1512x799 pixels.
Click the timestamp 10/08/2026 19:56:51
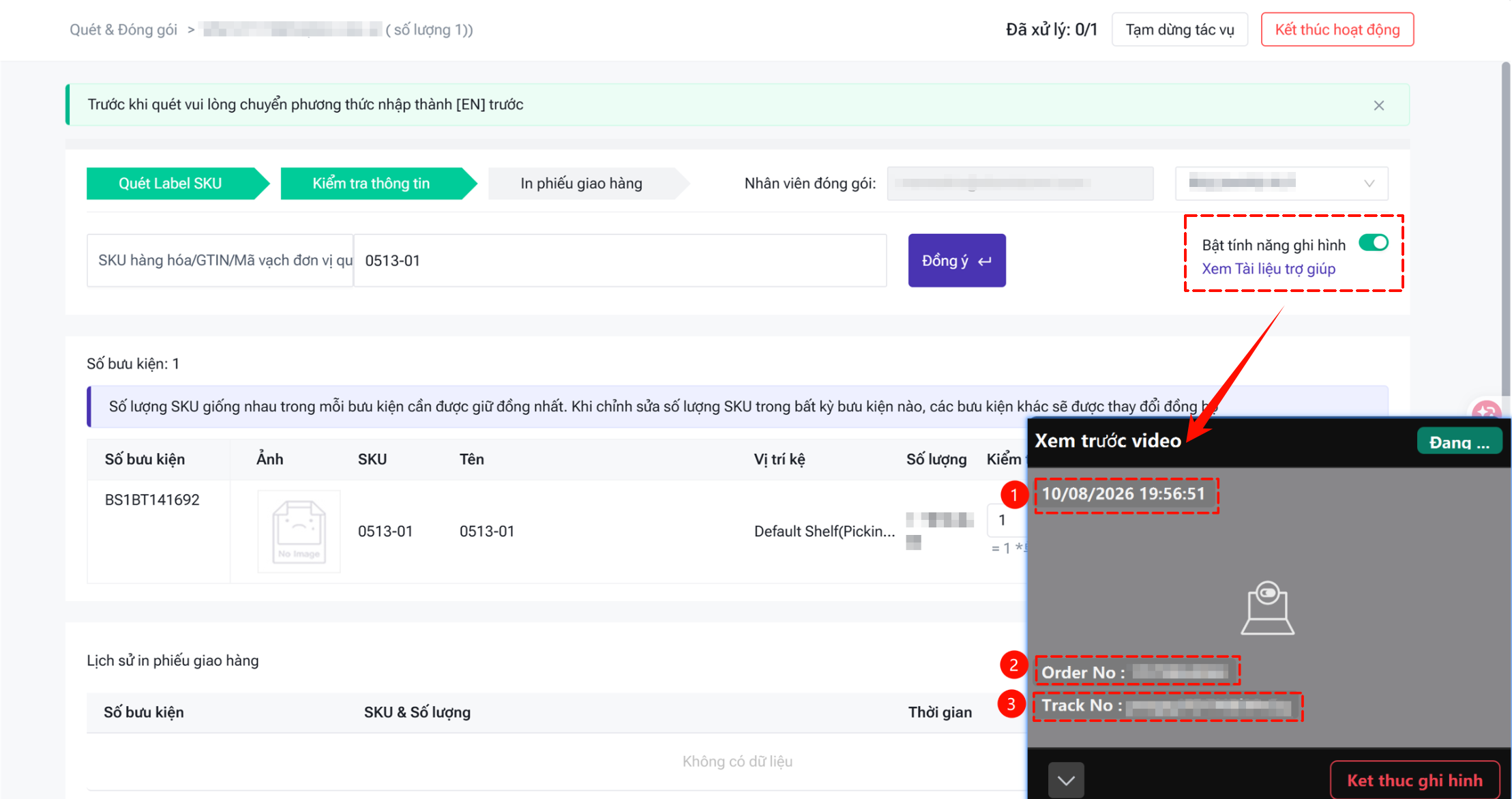pos(1124,494)
